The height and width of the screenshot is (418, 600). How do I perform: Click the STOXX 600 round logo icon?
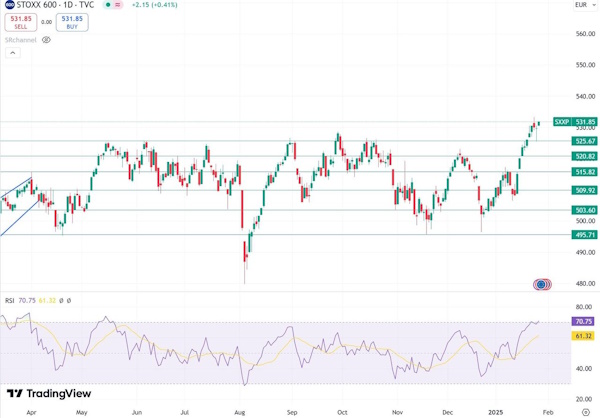point(10,5)
